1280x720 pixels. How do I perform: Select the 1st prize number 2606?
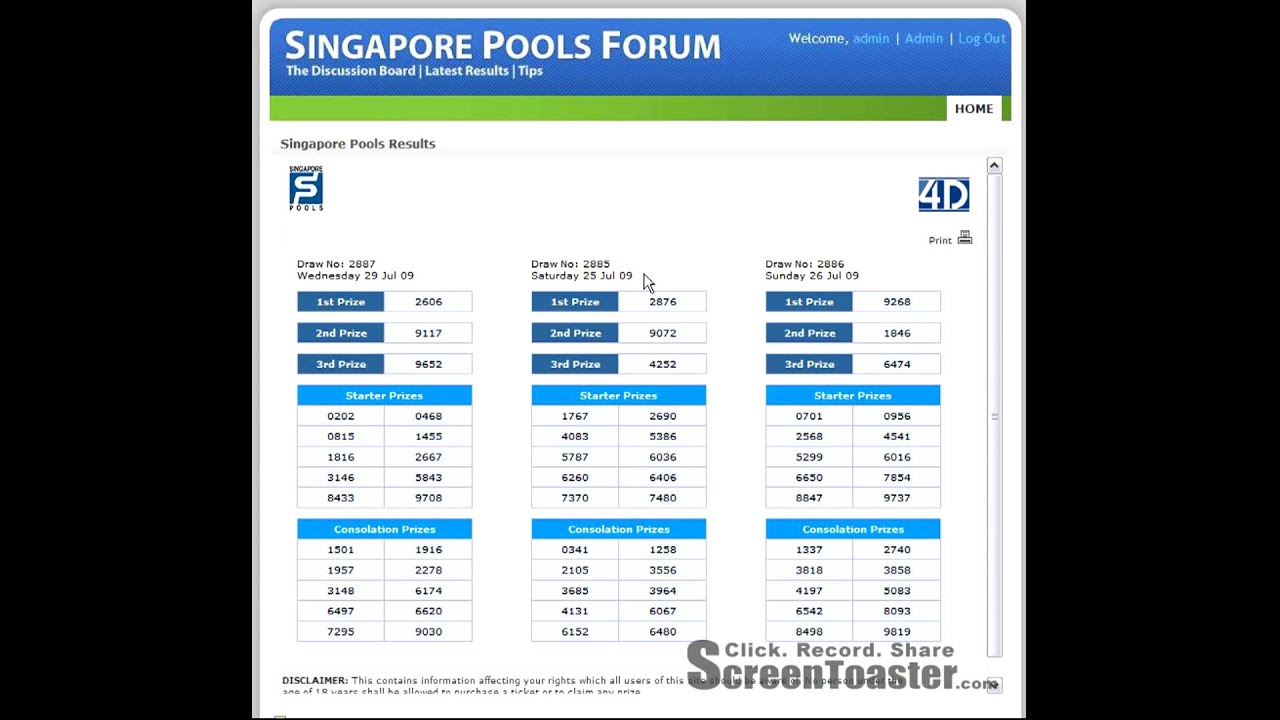(428, 302)
